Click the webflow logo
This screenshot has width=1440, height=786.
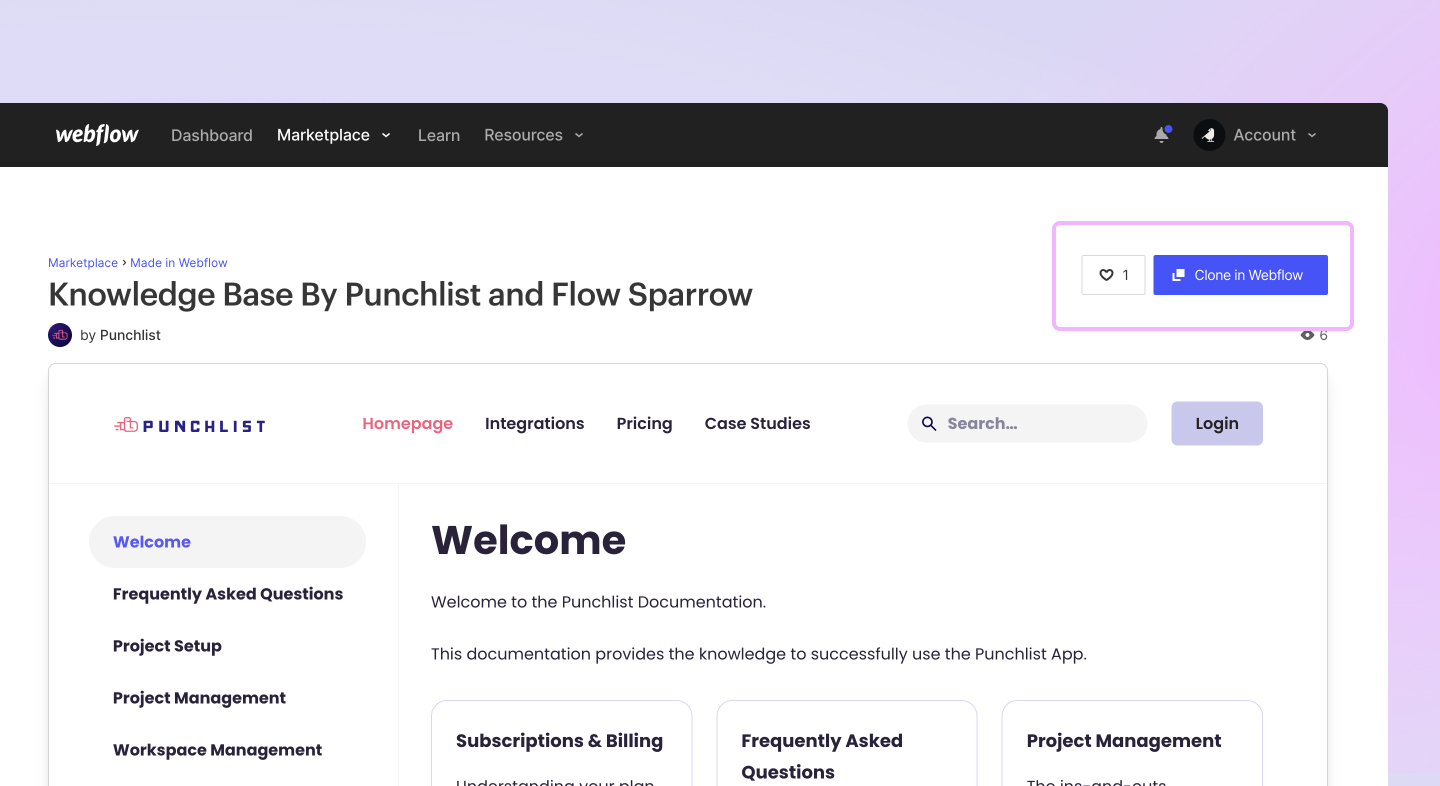96,134
